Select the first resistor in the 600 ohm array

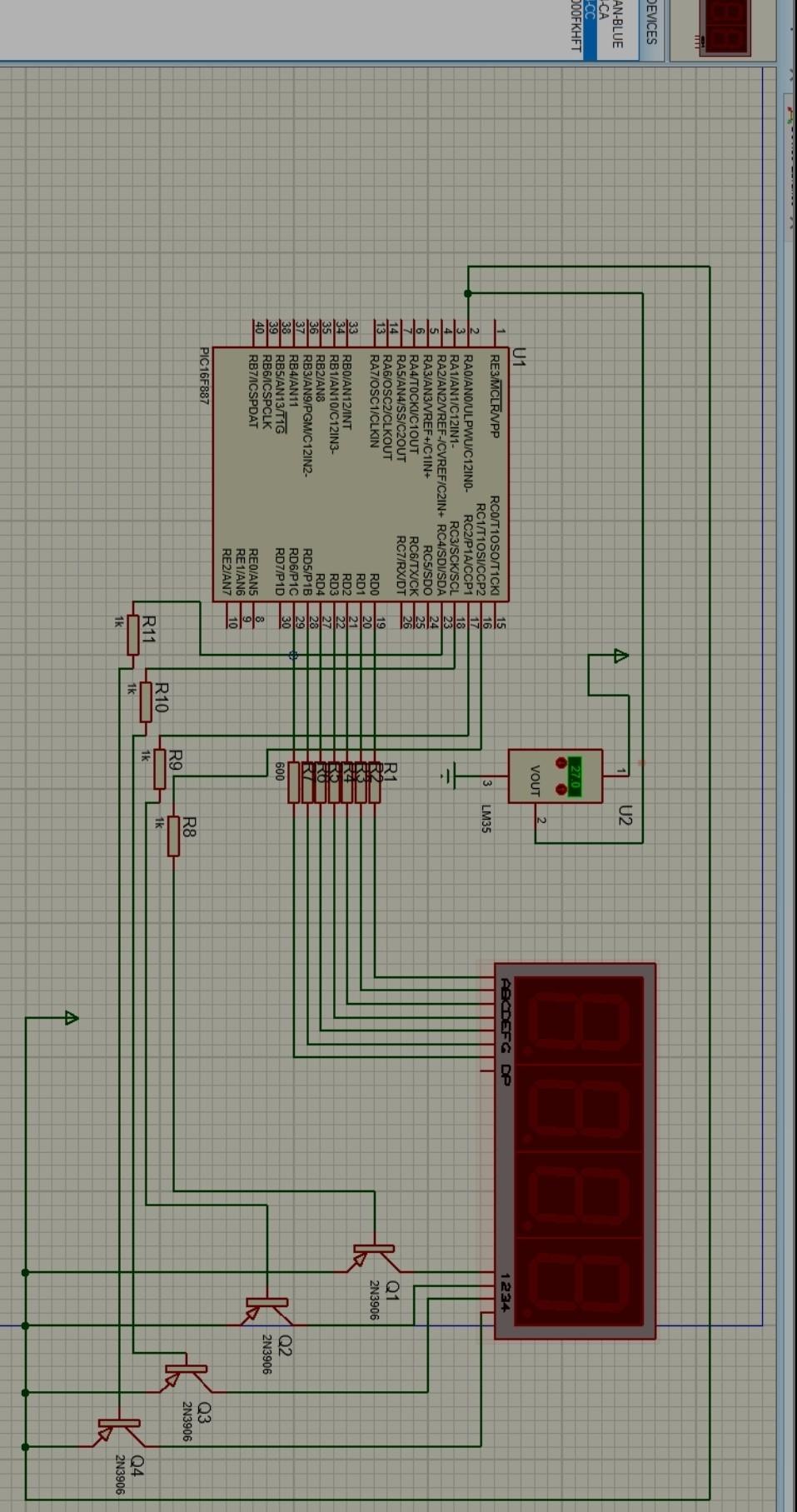tap(374, 781)
